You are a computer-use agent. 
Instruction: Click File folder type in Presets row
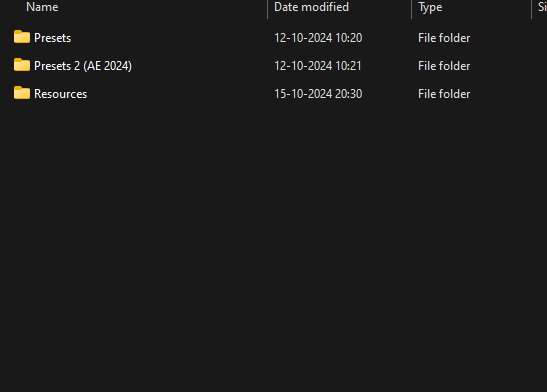click(444, 38)
